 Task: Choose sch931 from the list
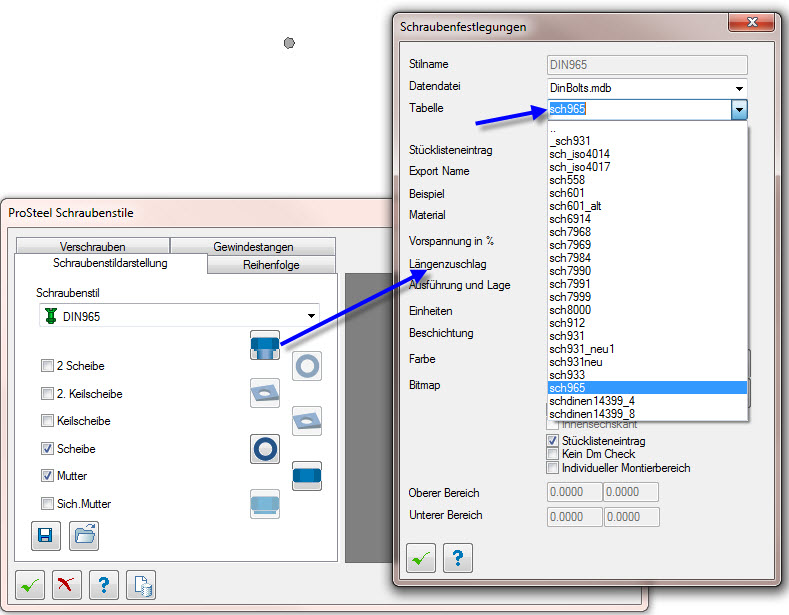point(647,336)
